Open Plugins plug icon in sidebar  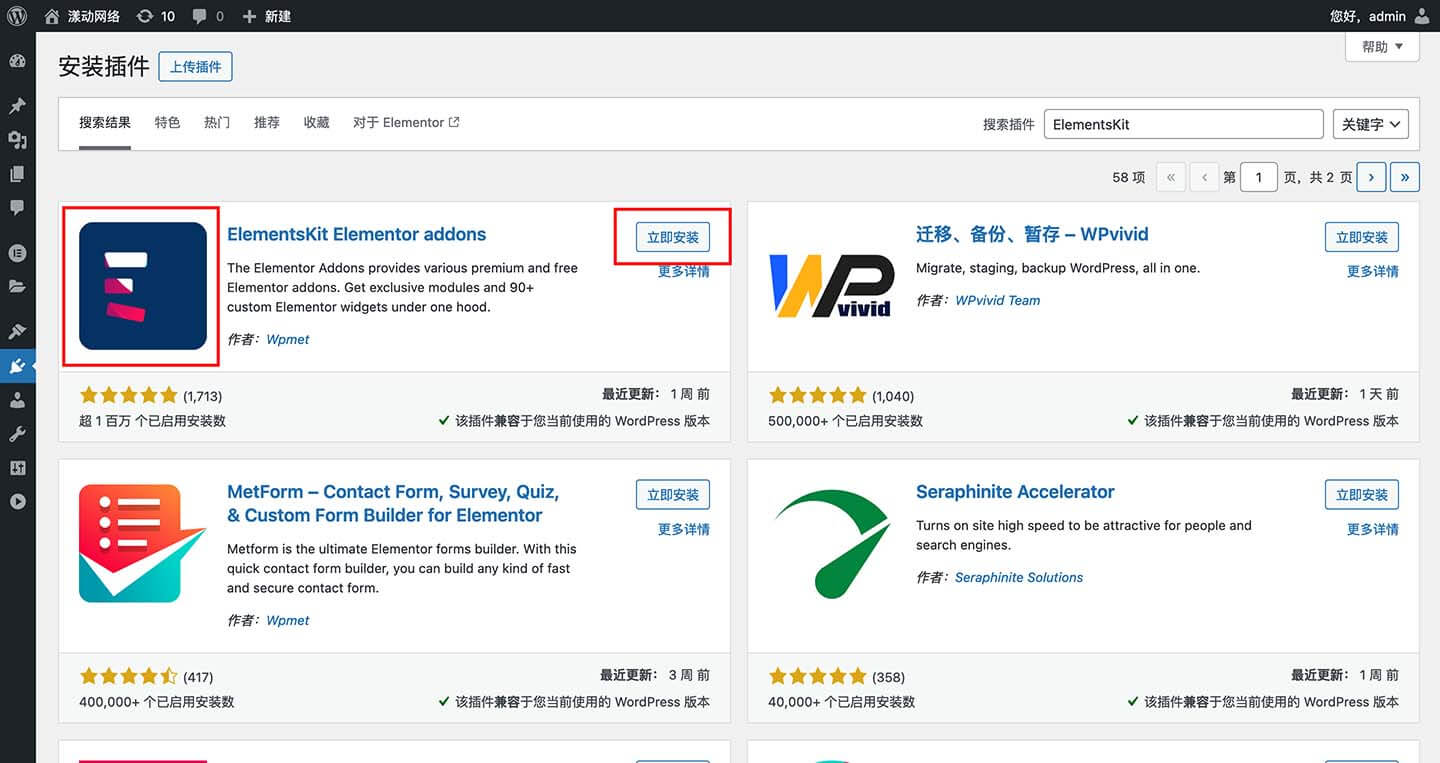click(x=17, y=366)
